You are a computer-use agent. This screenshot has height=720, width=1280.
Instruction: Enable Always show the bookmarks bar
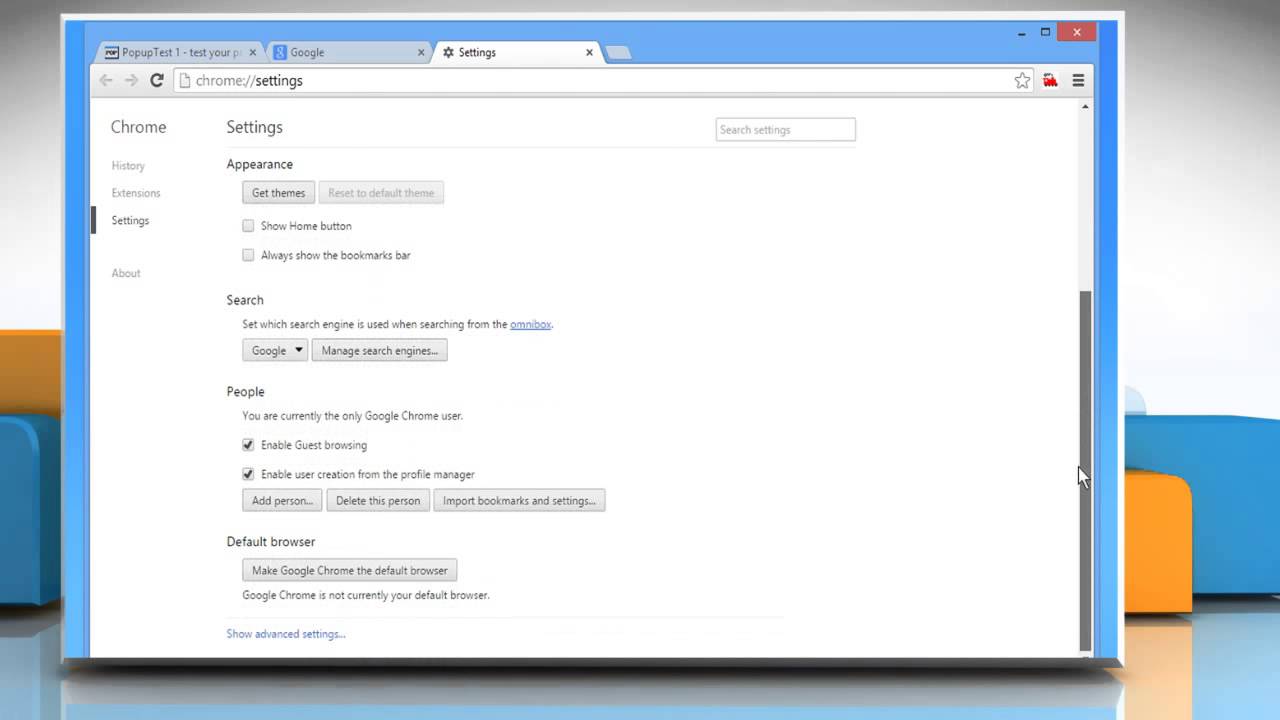(x=248, y=255)
